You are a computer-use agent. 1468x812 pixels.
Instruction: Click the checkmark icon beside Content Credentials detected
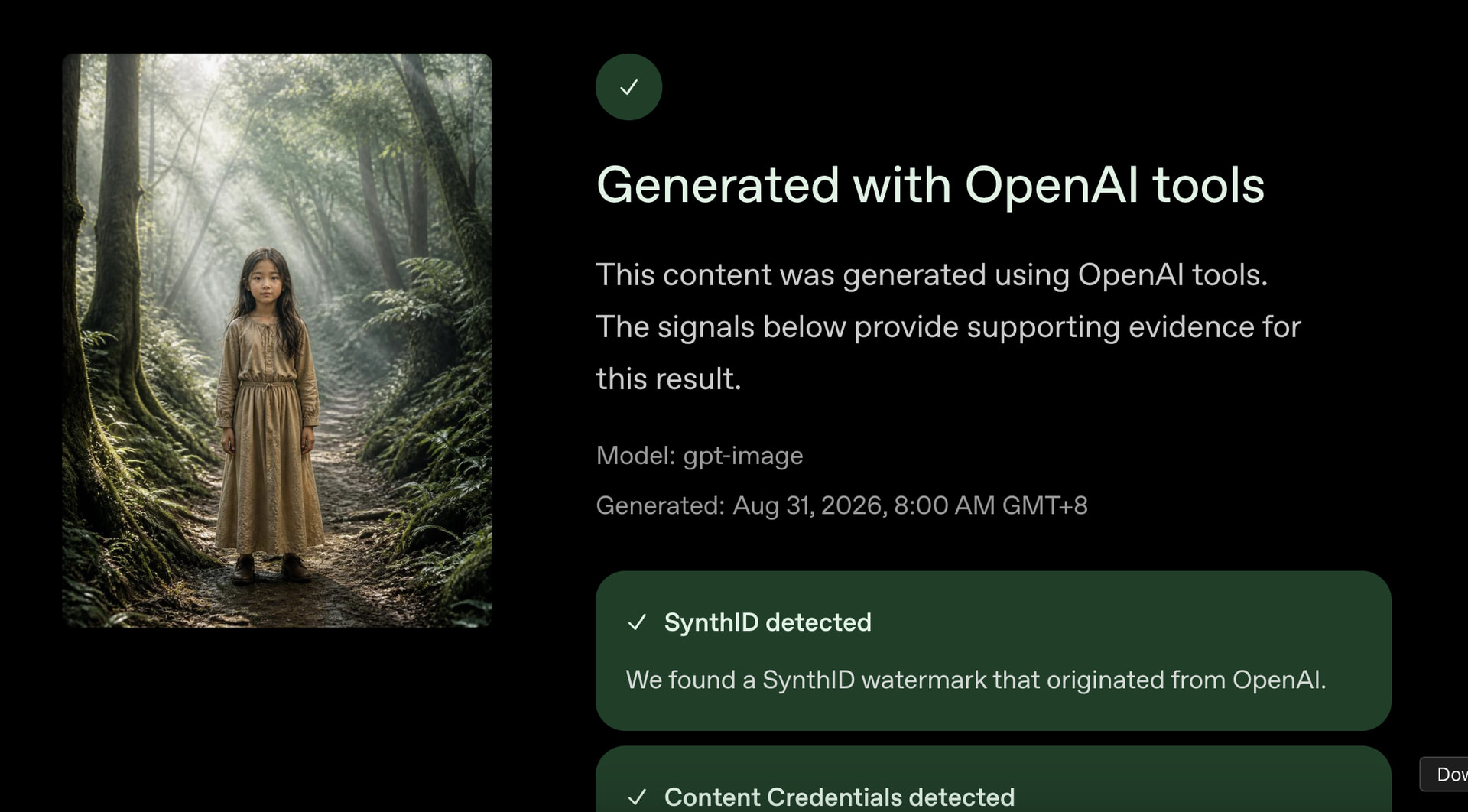tap(637, 797)
